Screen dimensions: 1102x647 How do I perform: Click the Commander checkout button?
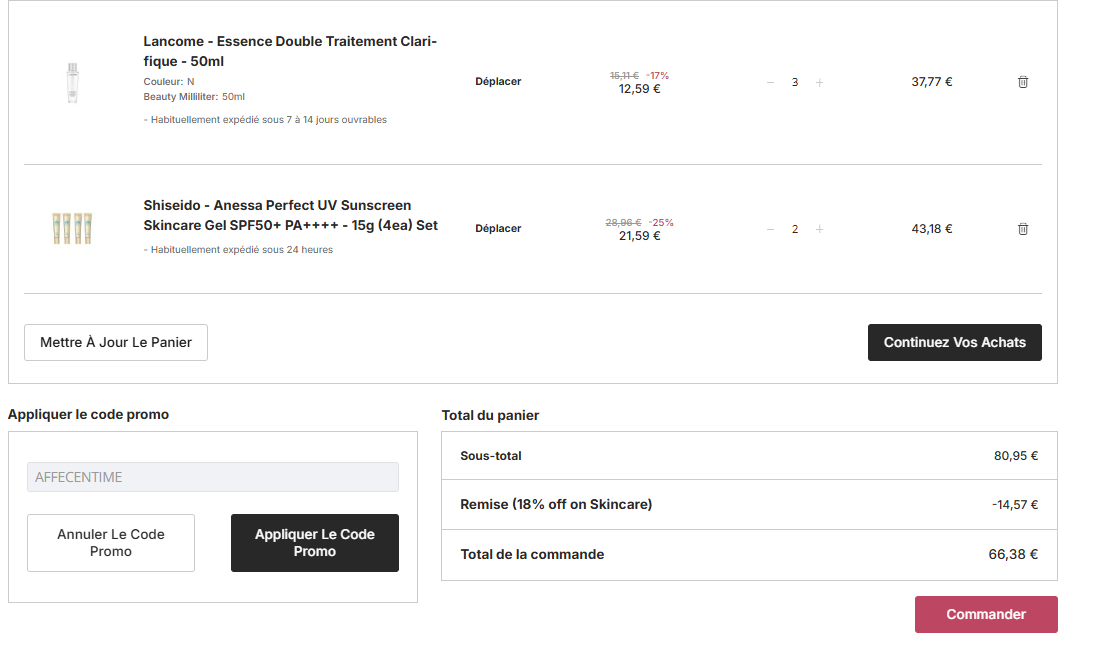(x=986, y=615)
